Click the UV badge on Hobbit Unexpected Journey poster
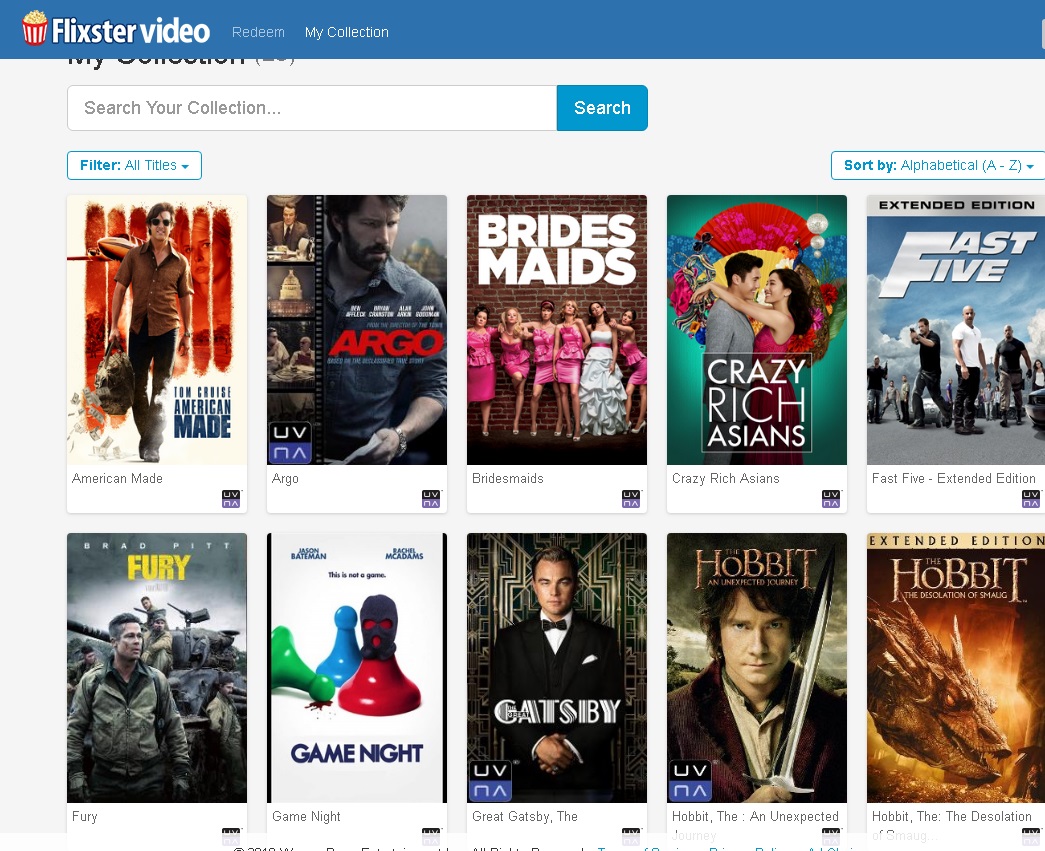Image resolution: width=1045 pixels, height=851 pixels. [x=690, y=780]
